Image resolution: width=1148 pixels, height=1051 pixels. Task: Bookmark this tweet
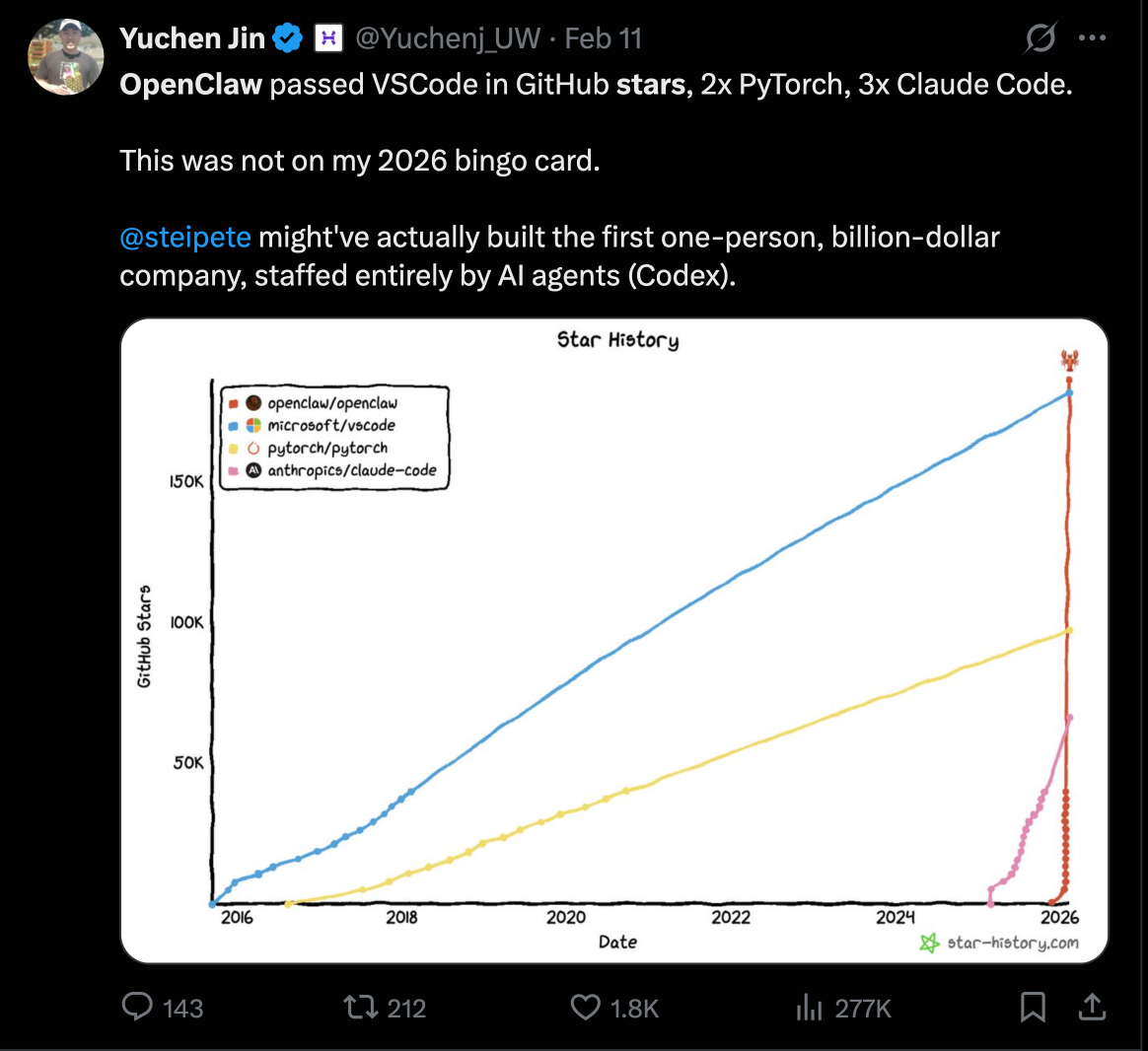click(1033, 1007)
